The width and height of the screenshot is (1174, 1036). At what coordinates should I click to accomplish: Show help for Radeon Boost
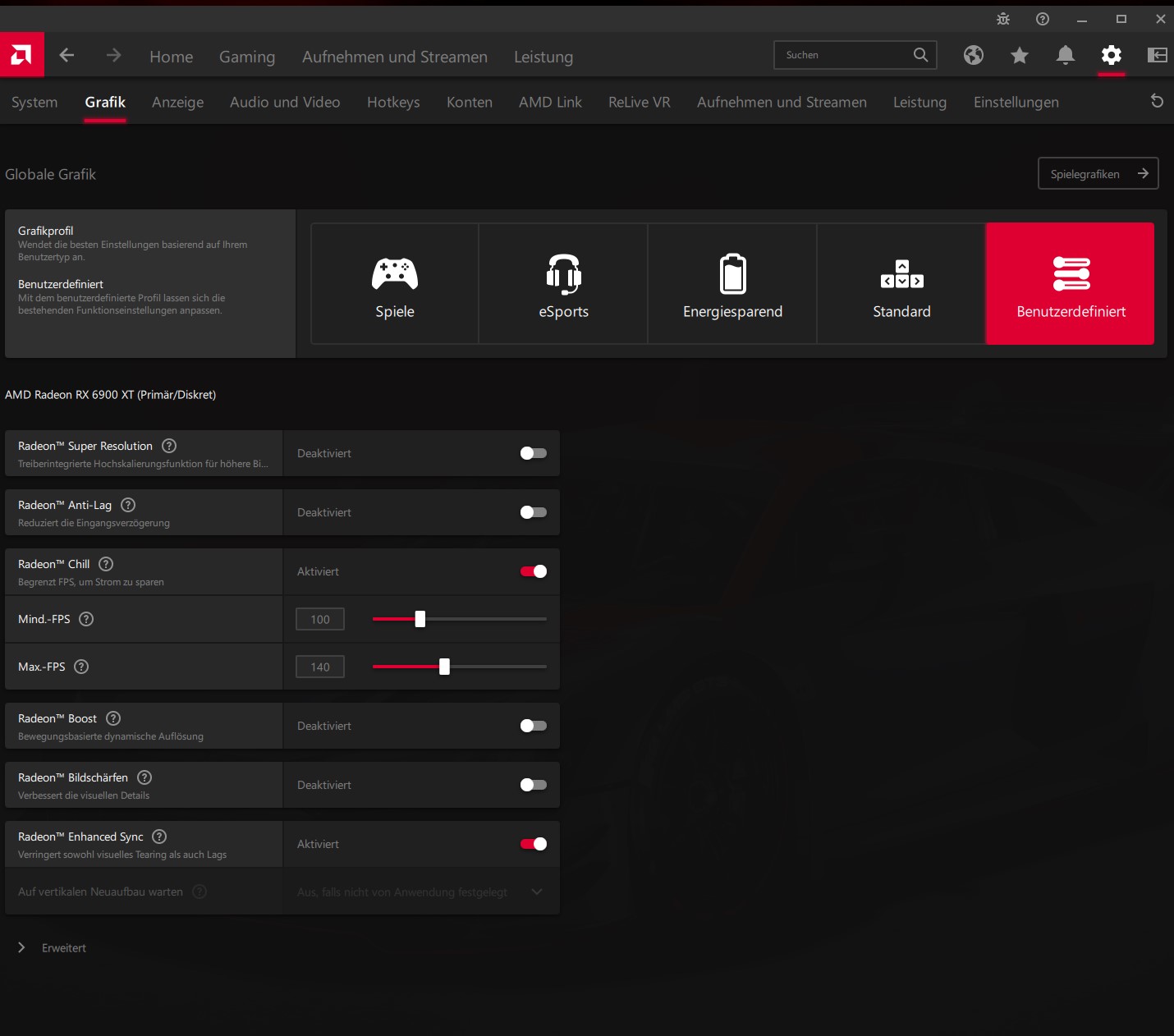(113, 718)
